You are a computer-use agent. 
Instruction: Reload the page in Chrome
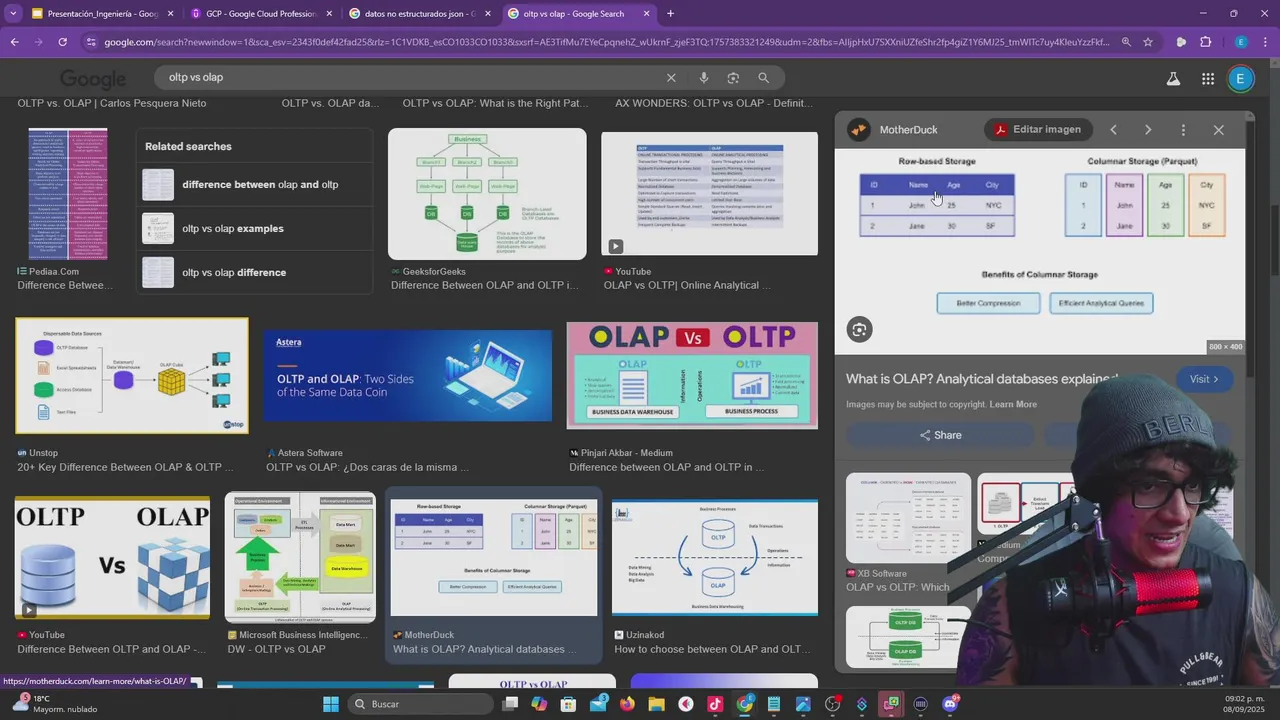(x=62, y=42)
